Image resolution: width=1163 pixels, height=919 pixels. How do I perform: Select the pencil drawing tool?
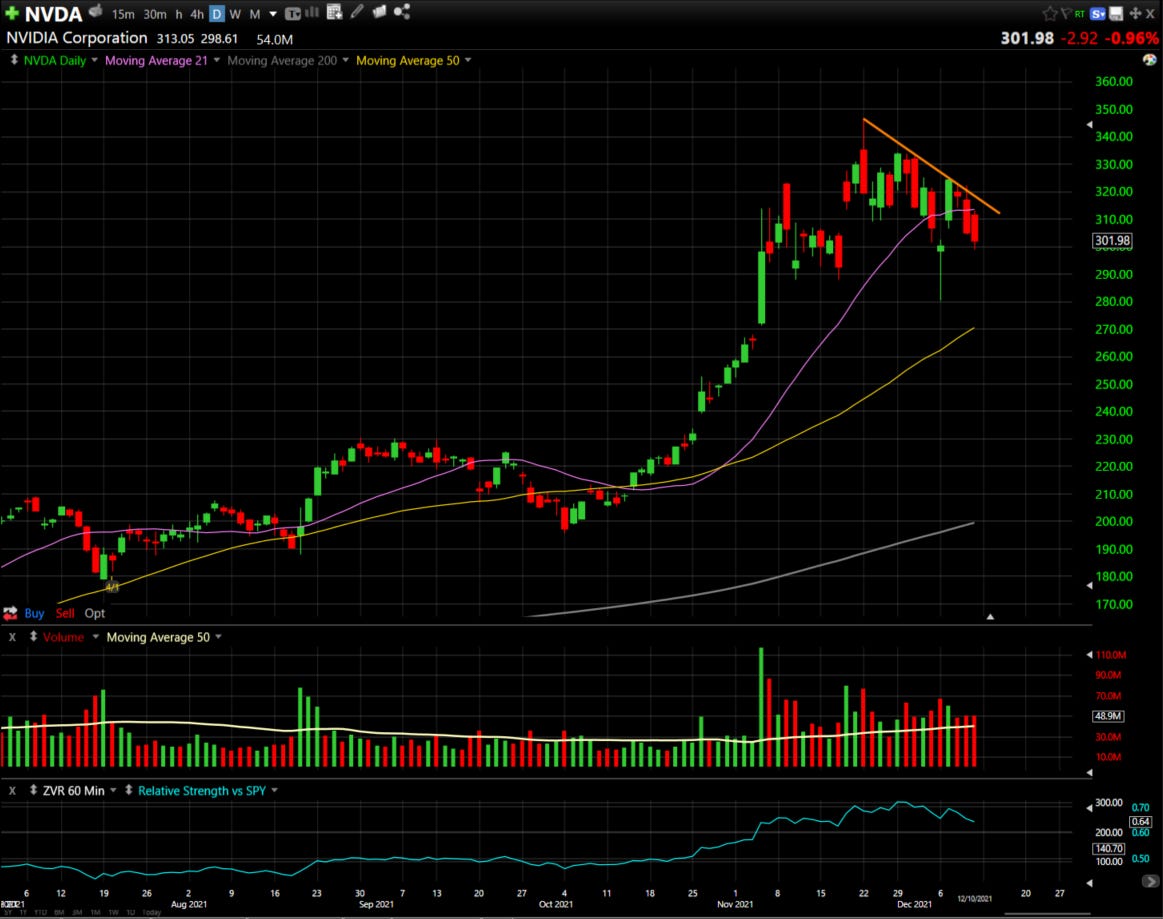pyautogui.click(x=358, y=11)
